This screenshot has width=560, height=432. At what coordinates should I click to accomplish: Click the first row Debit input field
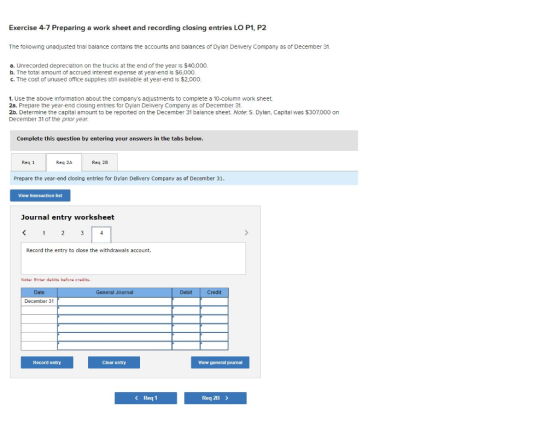point(186,301)
